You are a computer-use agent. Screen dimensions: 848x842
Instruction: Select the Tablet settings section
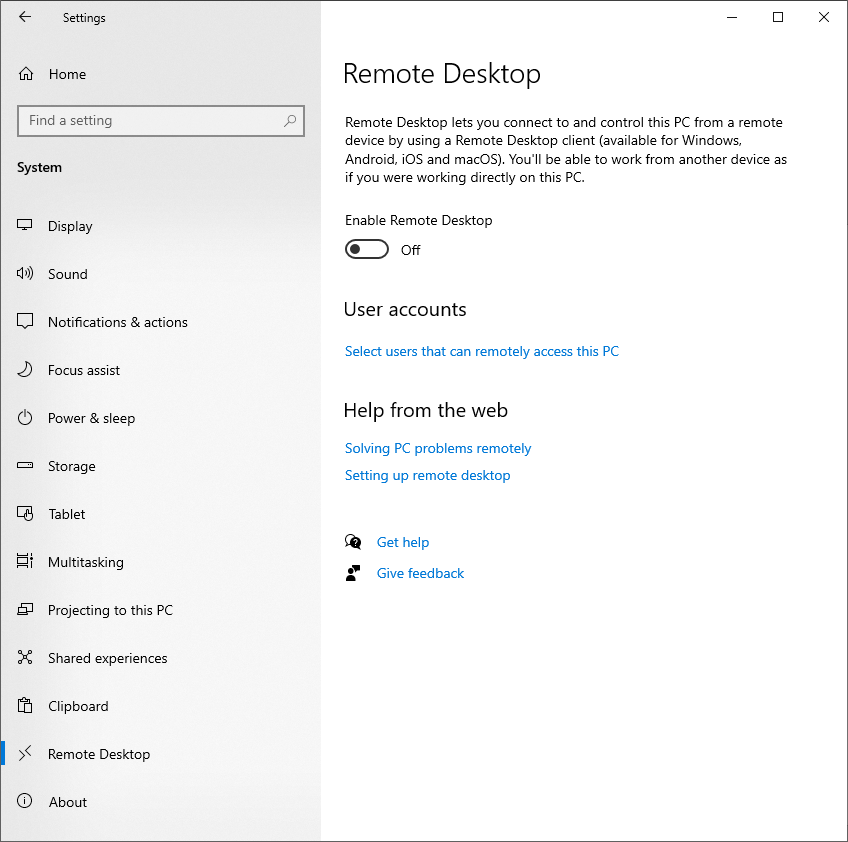point(67,514)
